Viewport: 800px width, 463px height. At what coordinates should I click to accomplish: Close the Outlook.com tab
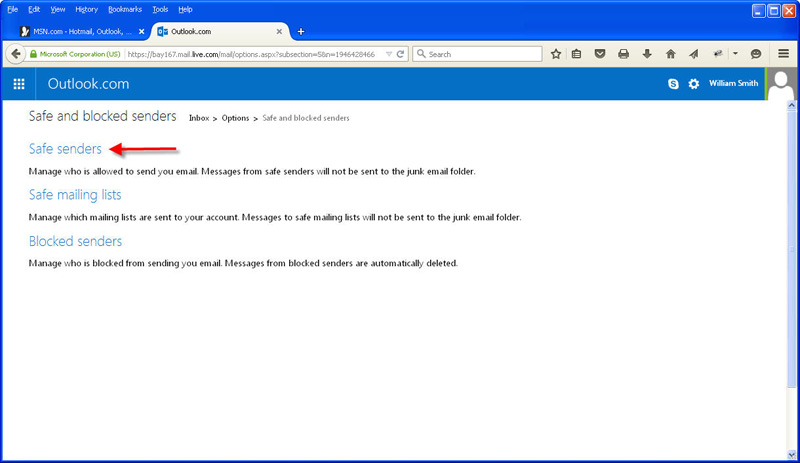279,32
